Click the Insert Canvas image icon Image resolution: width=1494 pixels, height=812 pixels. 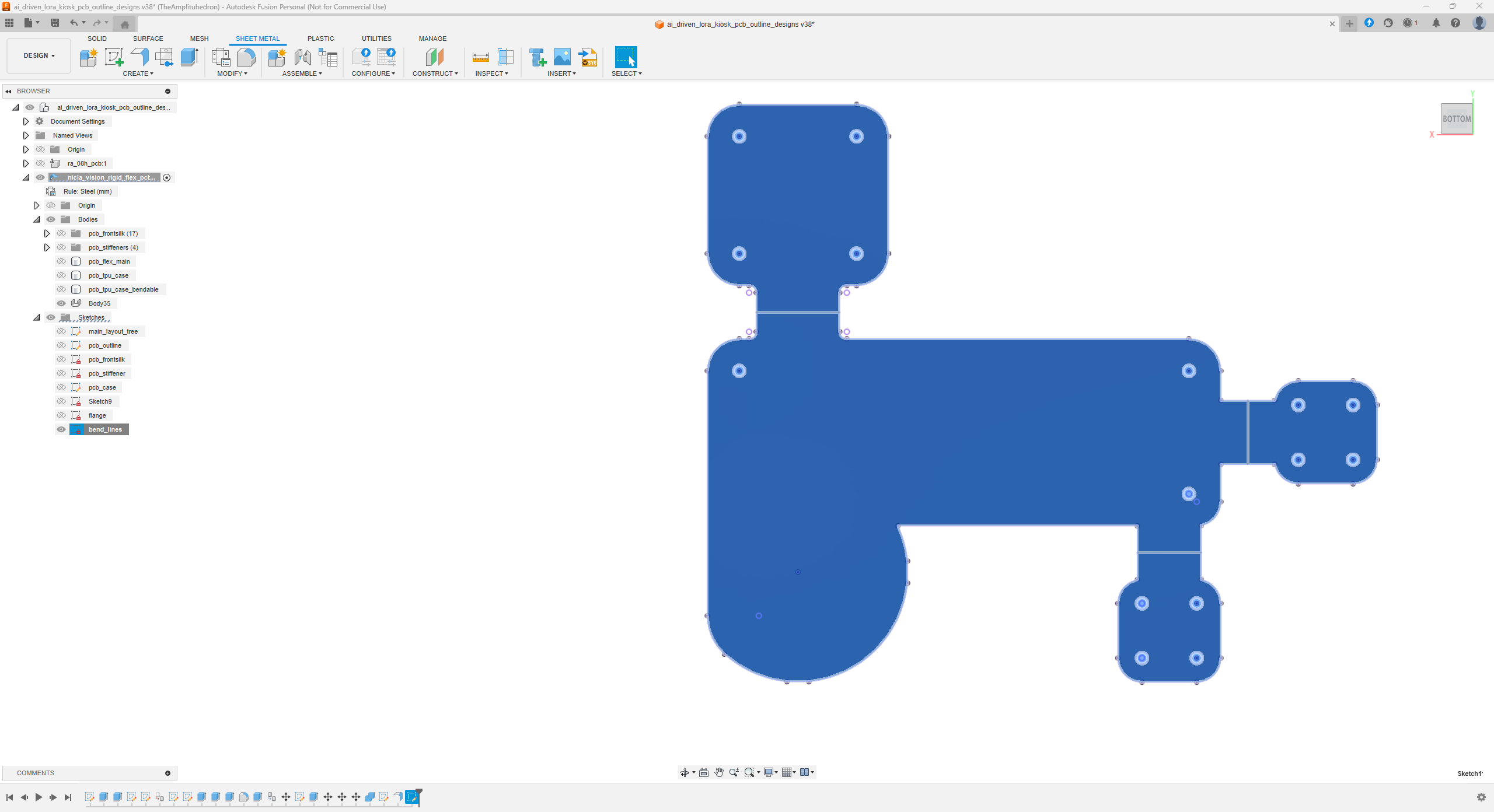click(x=562, y=57)
